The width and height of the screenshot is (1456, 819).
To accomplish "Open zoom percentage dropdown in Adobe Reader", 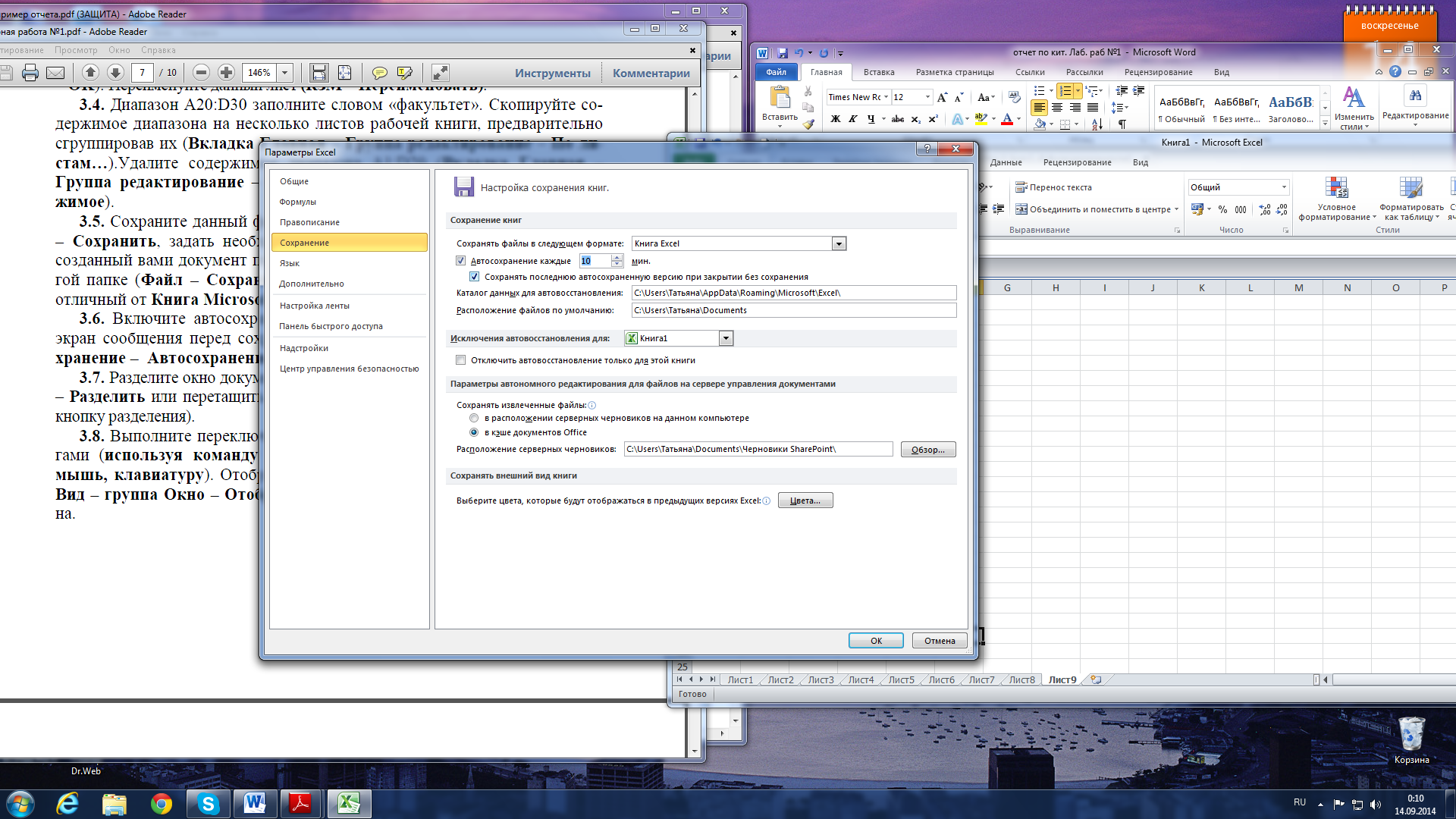I will 285,73.
